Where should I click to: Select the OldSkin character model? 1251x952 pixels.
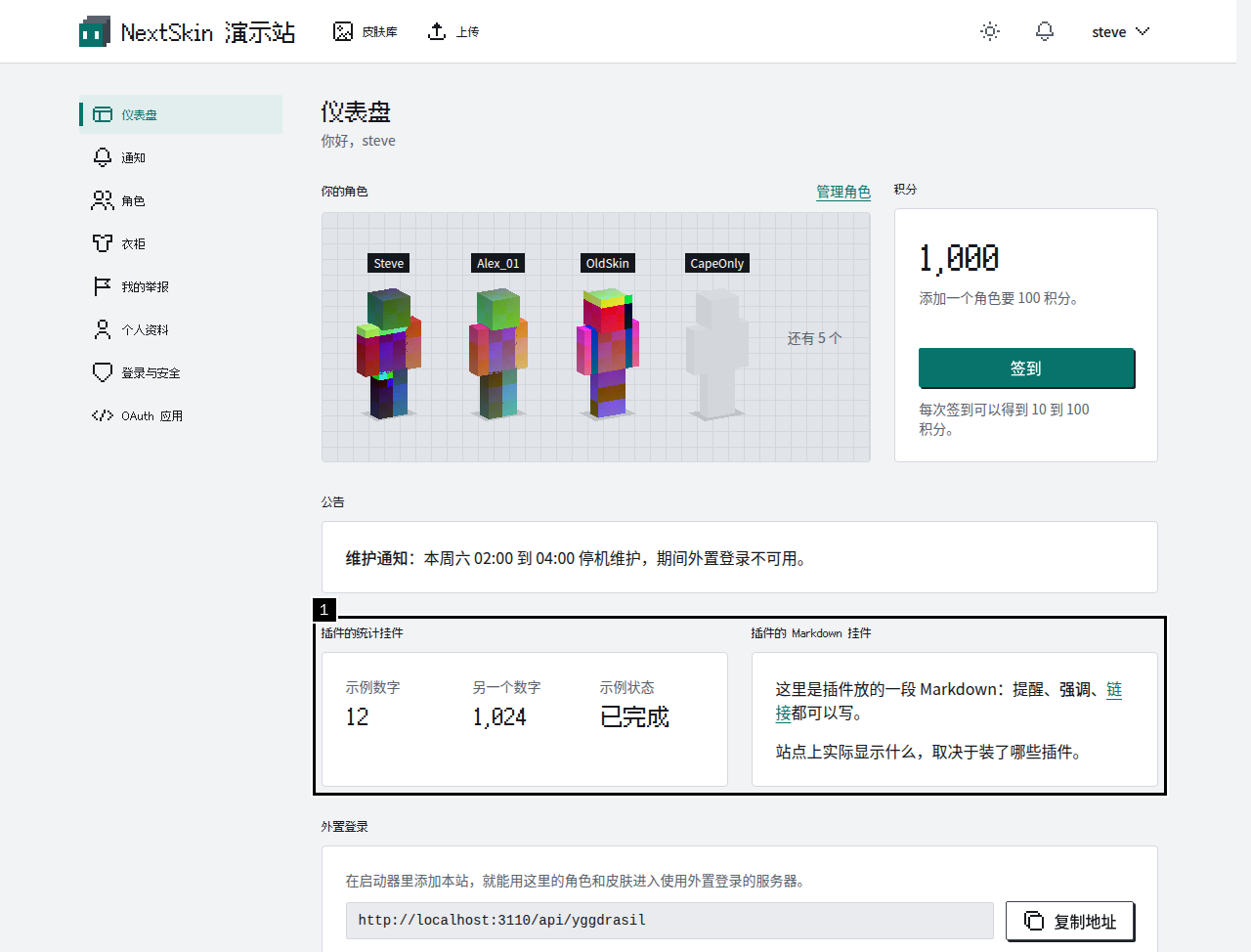tap(608, 352)
